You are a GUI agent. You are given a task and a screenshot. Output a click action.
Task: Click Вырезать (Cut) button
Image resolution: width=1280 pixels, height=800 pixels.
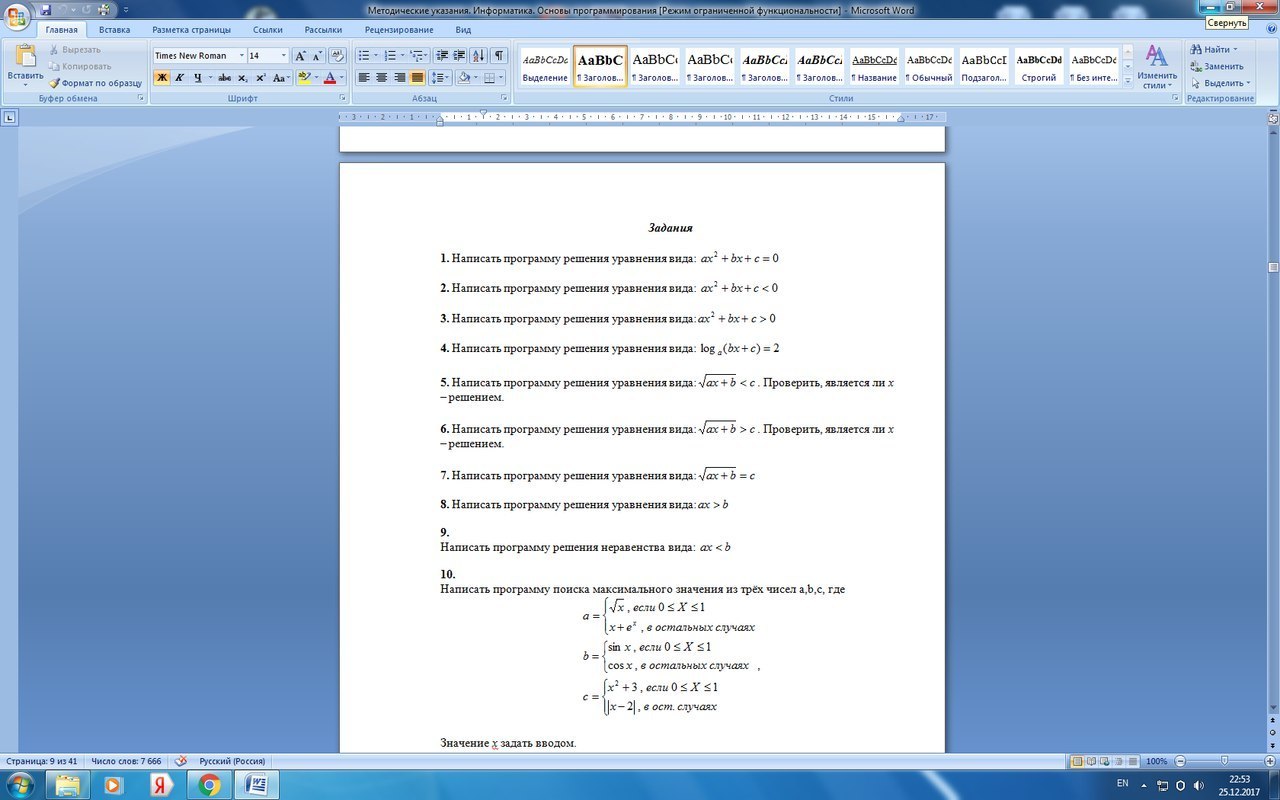pos(75,49)
